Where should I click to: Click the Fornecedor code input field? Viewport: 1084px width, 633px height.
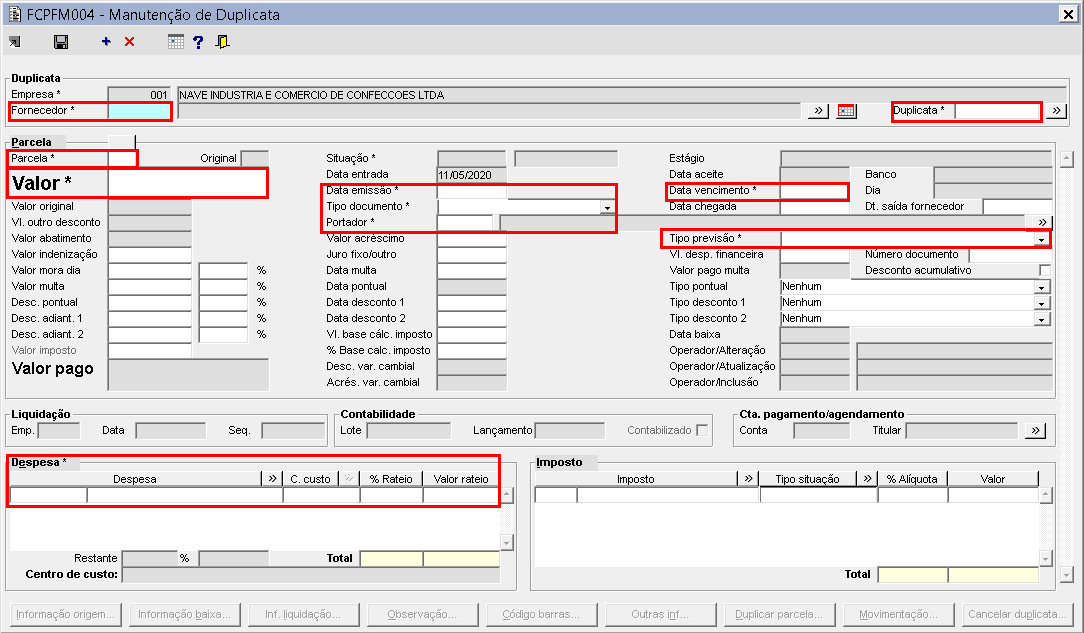coord(140,111)
